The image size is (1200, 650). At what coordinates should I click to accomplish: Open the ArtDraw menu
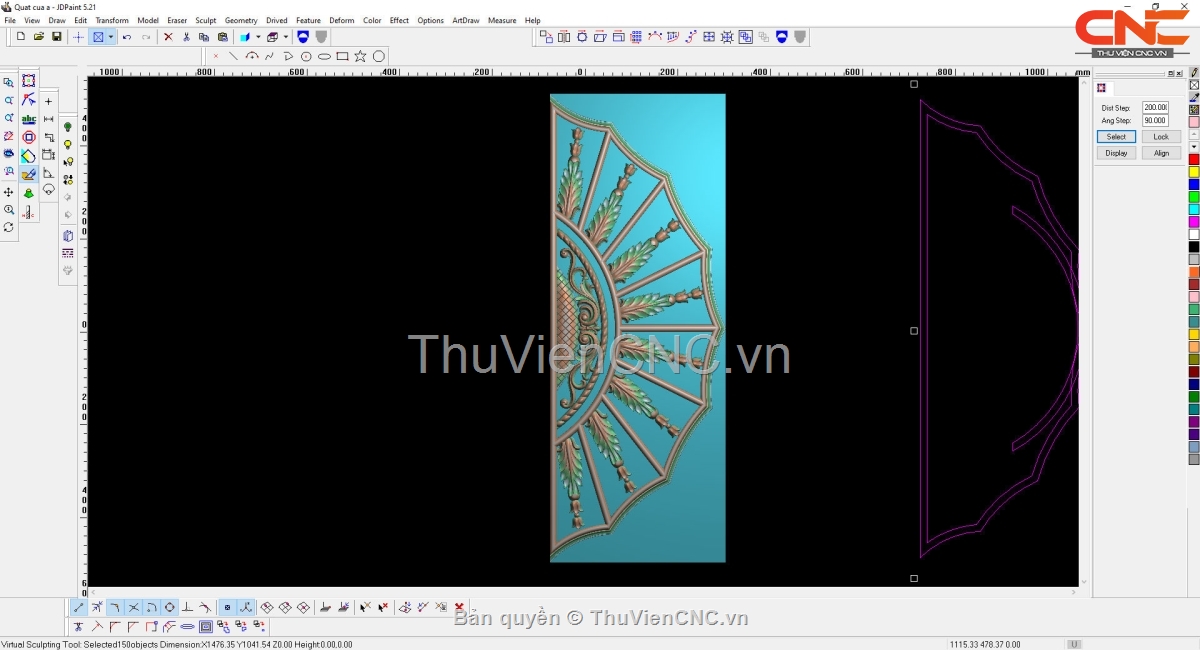466,20
